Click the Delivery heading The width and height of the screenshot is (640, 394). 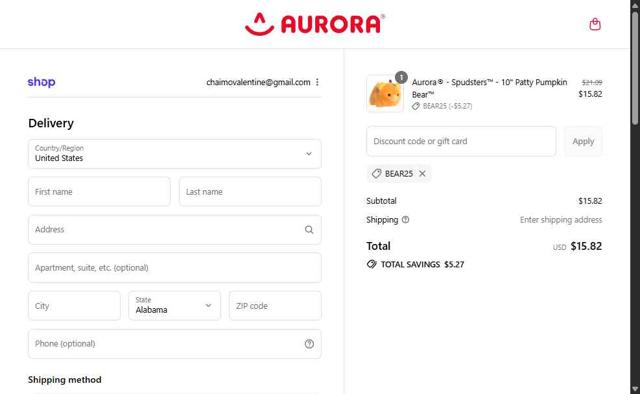coord(51,123)
